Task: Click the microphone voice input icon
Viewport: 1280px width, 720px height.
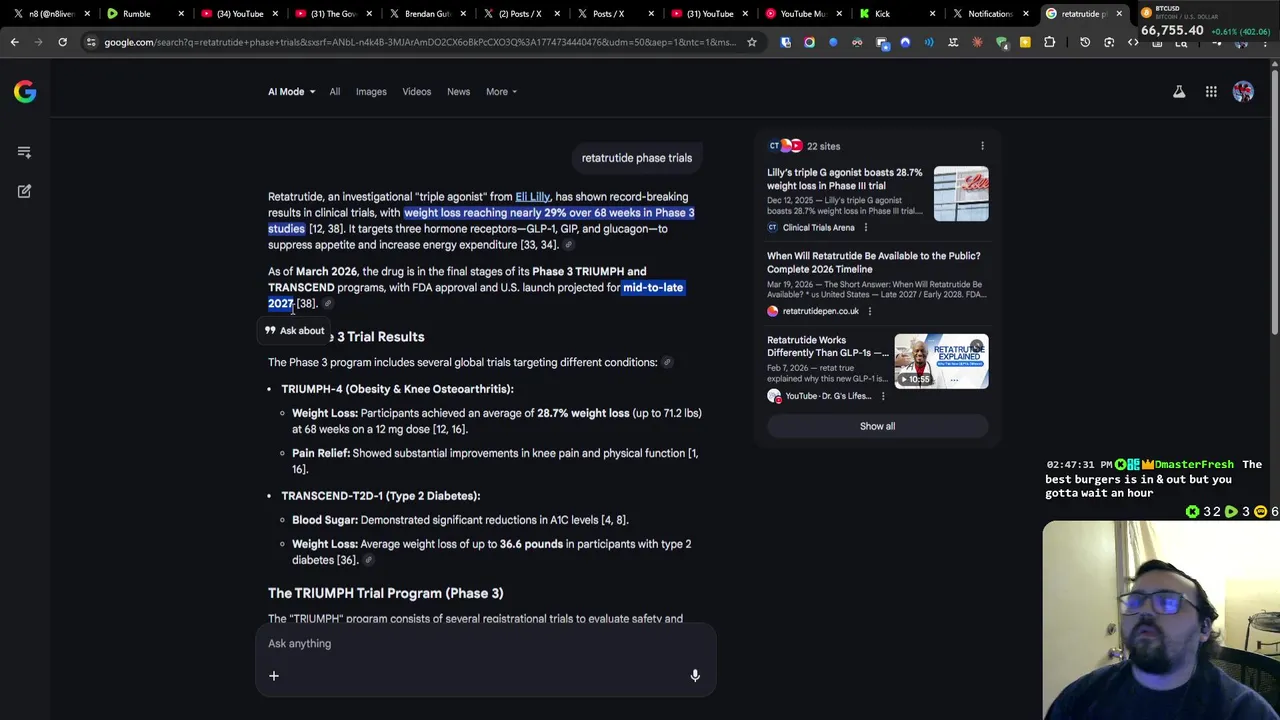Action: (x=695, y=676)
